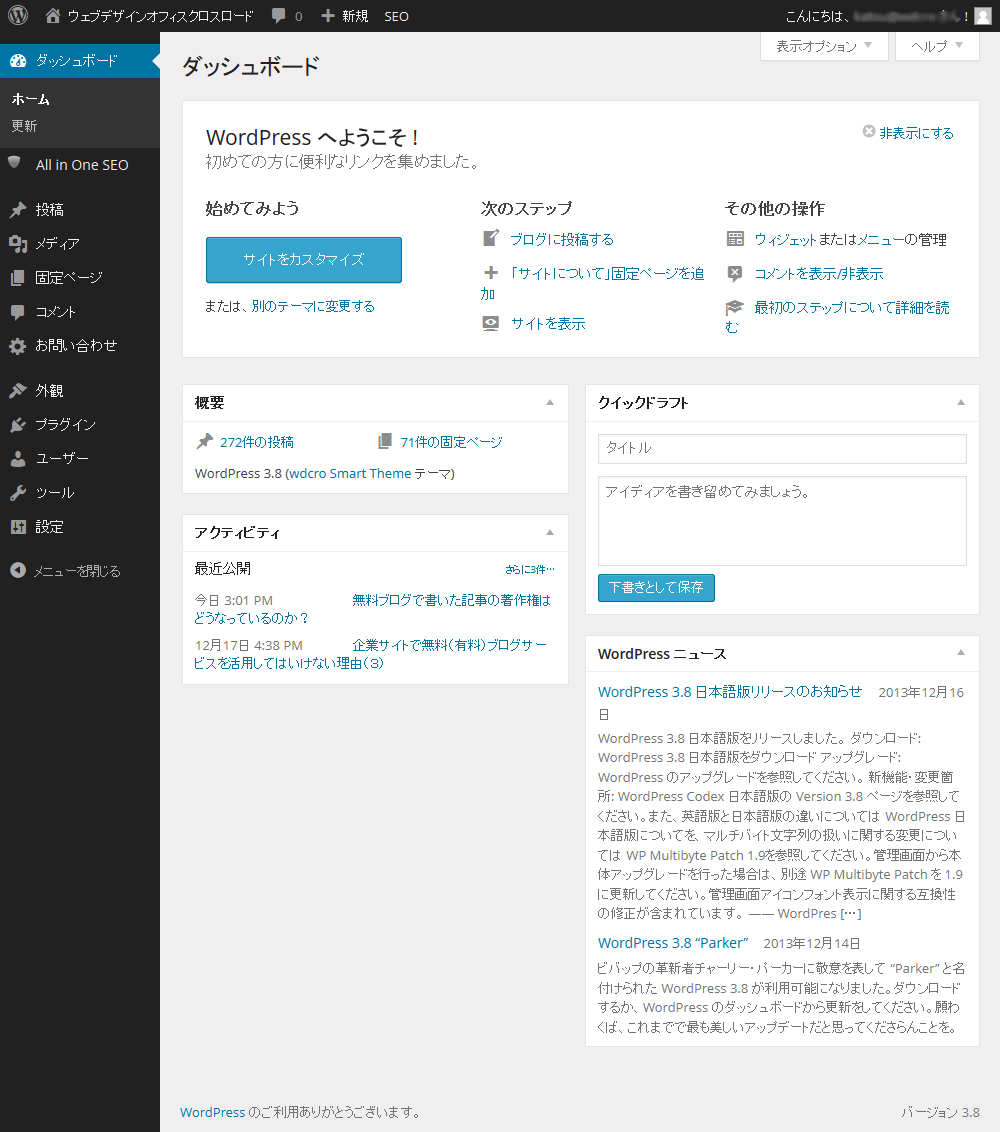Viewport: 1000px width, 1132px height.
Task: Click the plus icon for 新規
Action: pyautogui.click(x=328, y=15)
